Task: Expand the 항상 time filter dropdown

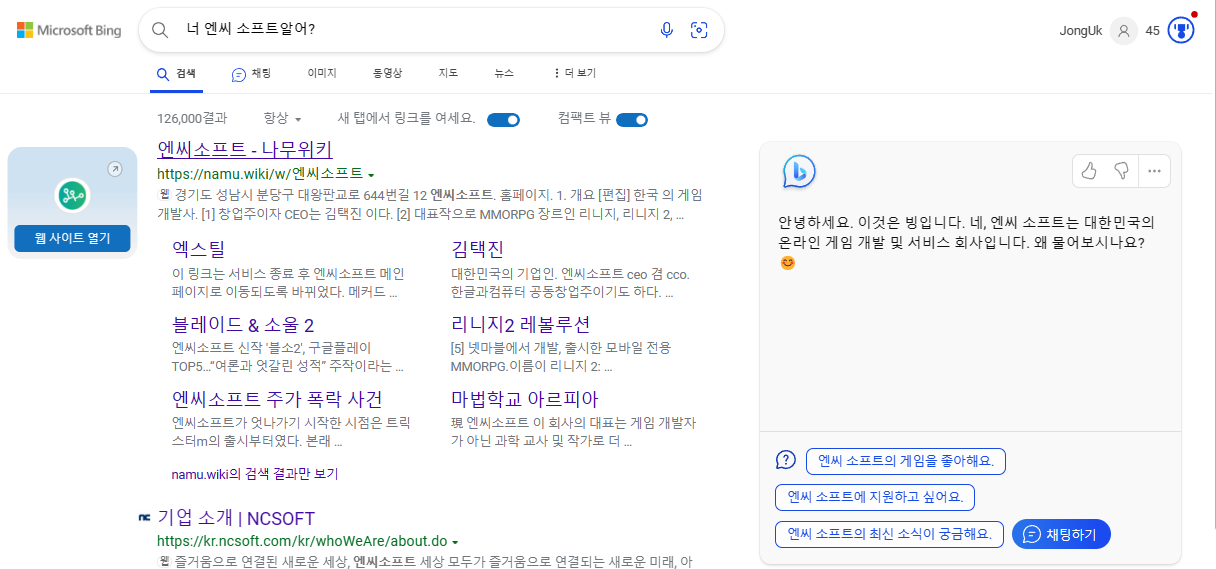Action: [x=282, y=118]
